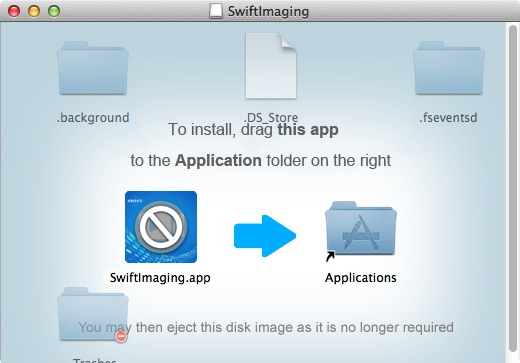
Task: Select the Applications folder alias icon
Action: point(361,229)
